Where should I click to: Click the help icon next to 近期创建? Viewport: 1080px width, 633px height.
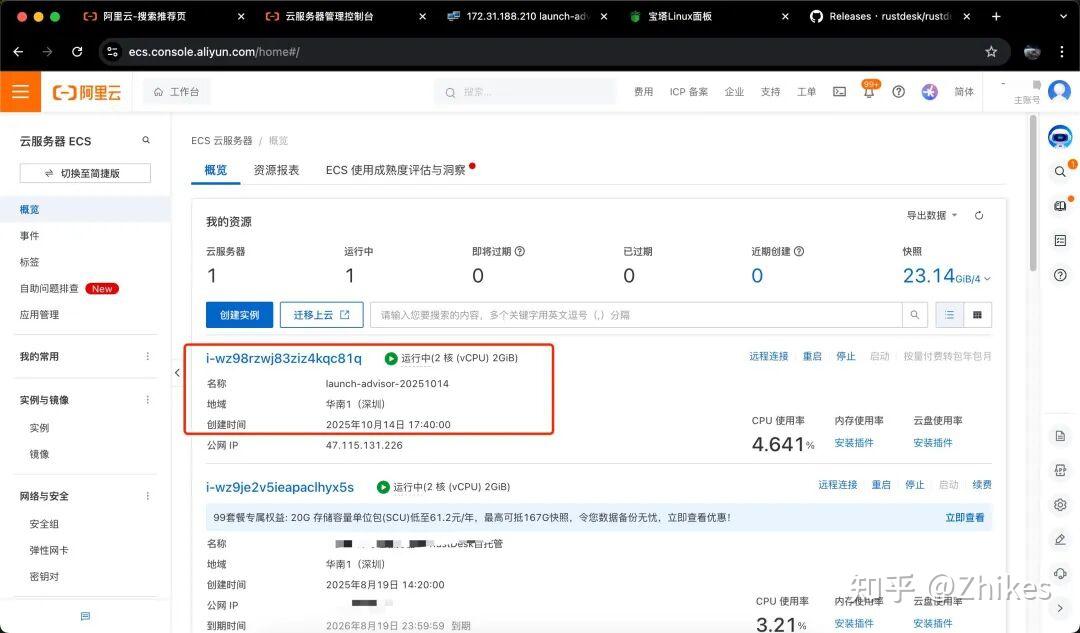point(799,251)
